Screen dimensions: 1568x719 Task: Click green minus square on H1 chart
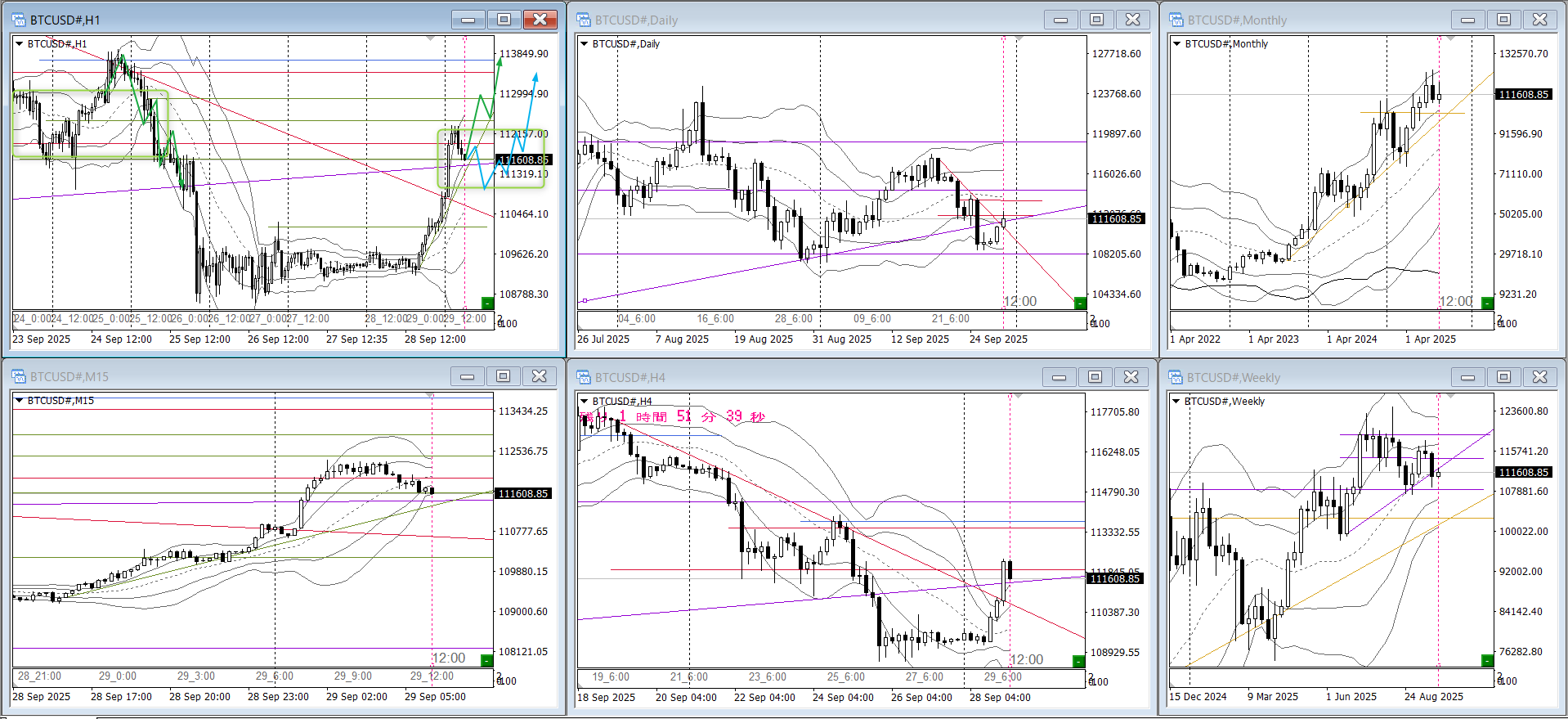pyautogui.click(x=487, y=303)
